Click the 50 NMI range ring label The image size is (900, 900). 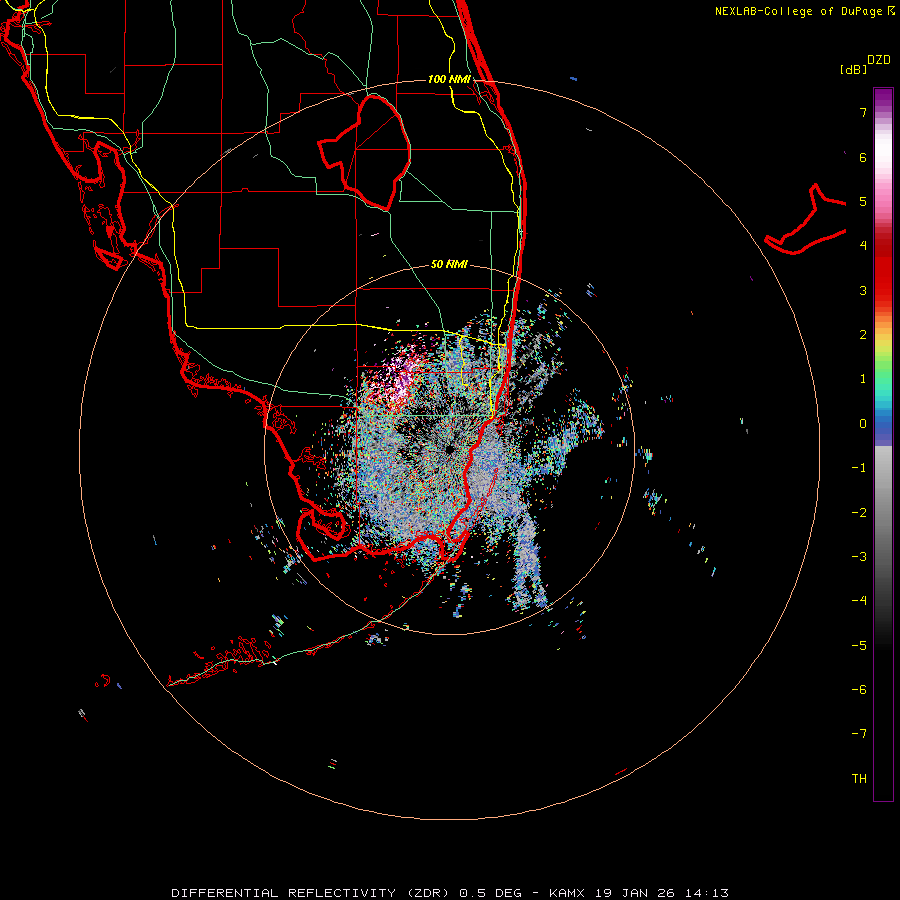(x=449, y=264)
